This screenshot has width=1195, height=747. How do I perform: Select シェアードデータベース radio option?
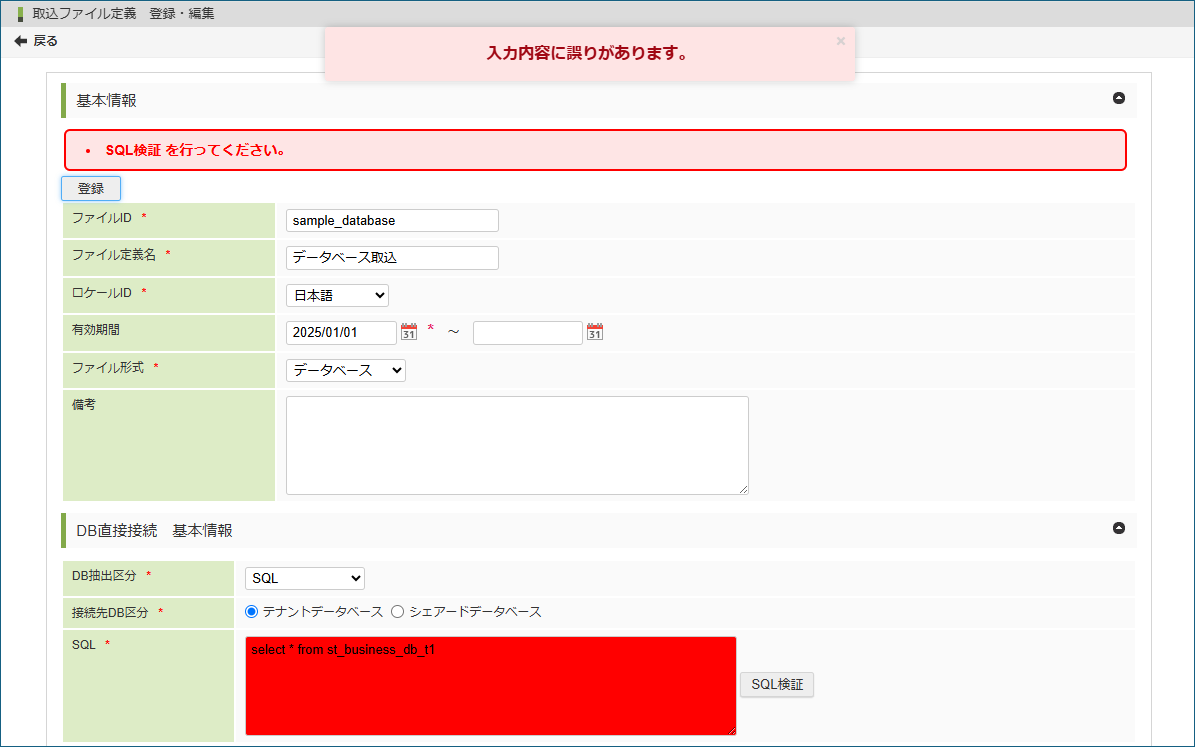tap(397, 611)
